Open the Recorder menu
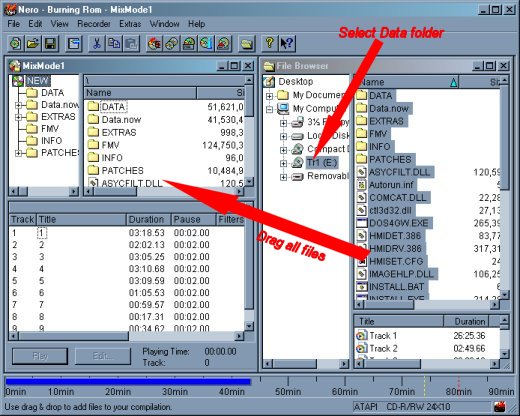This screenshot has width=520, height=416. (x=94, y=24)
